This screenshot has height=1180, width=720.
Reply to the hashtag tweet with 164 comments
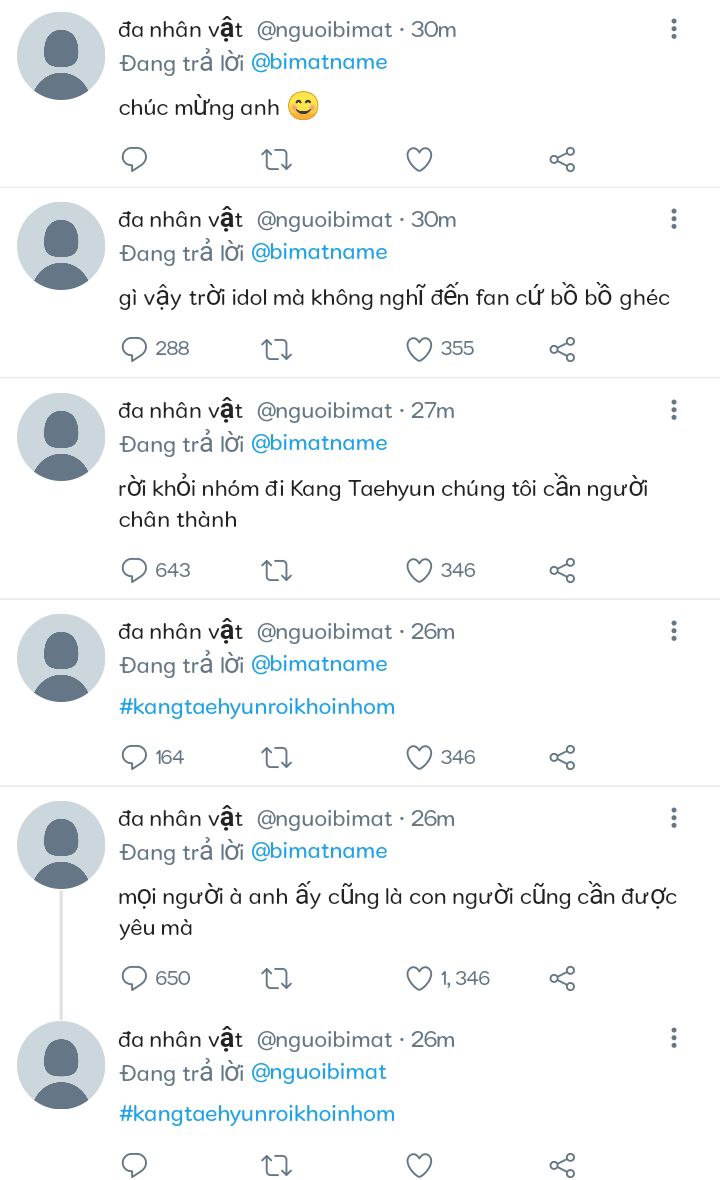(x=134, y=757)
